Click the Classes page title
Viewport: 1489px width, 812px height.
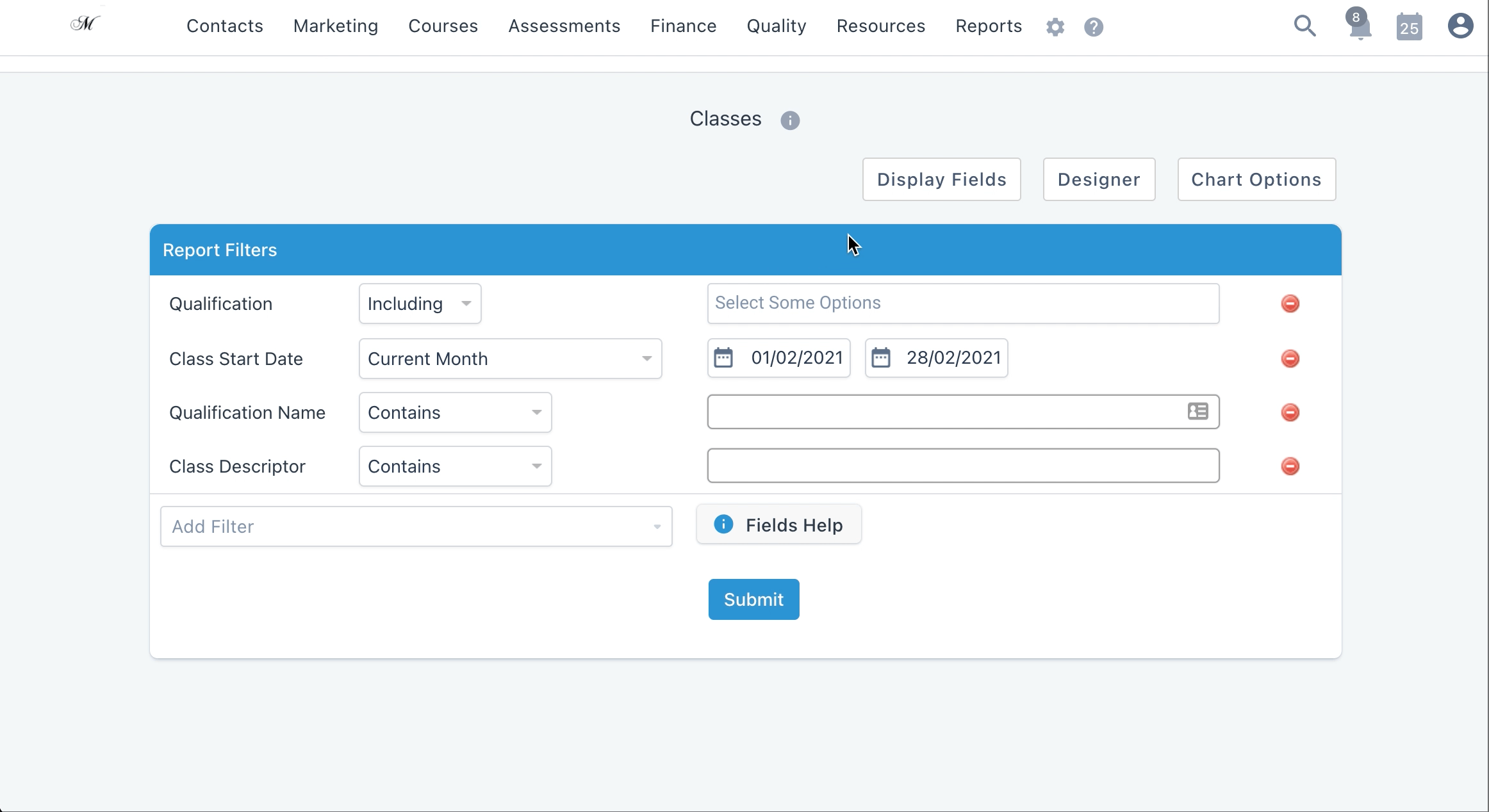pyautogui.click(x=725, y=119)
